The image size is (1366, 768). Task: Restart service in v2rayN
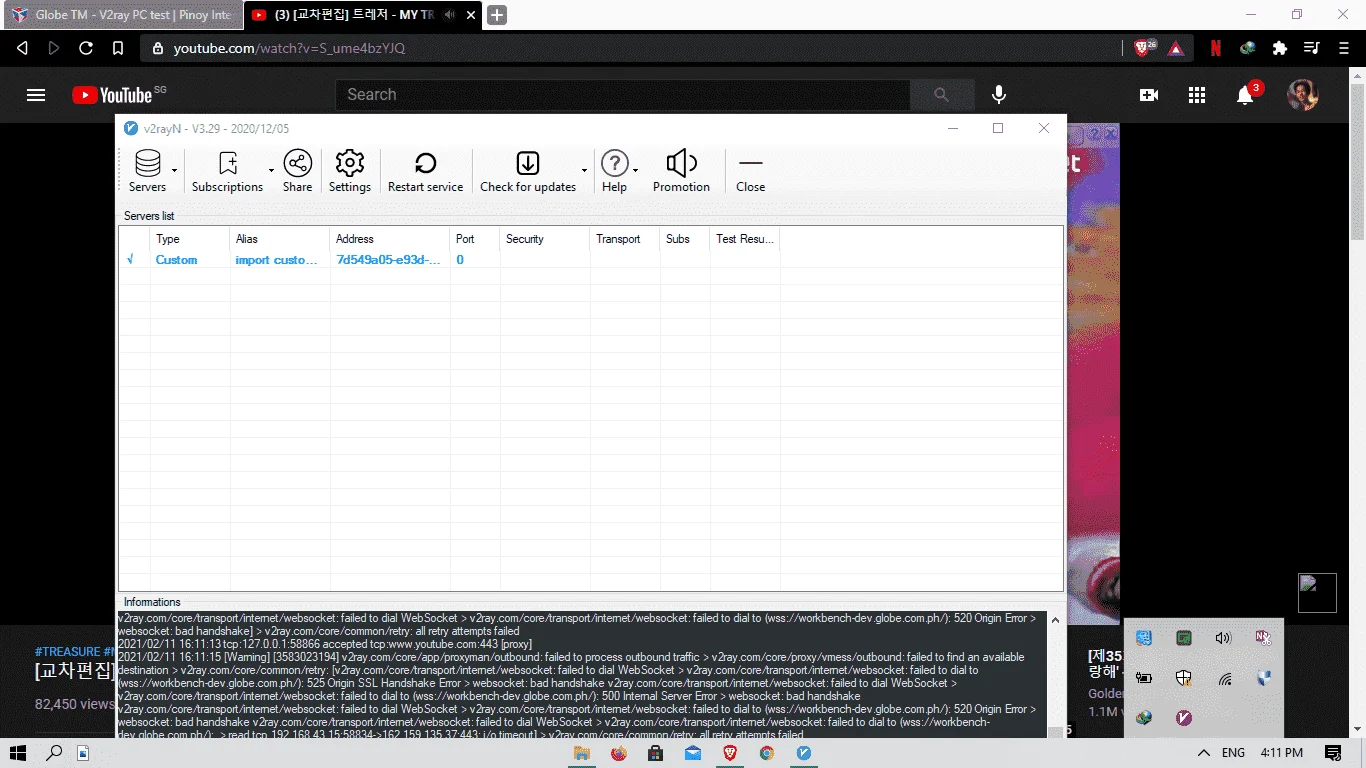(426, 171)
